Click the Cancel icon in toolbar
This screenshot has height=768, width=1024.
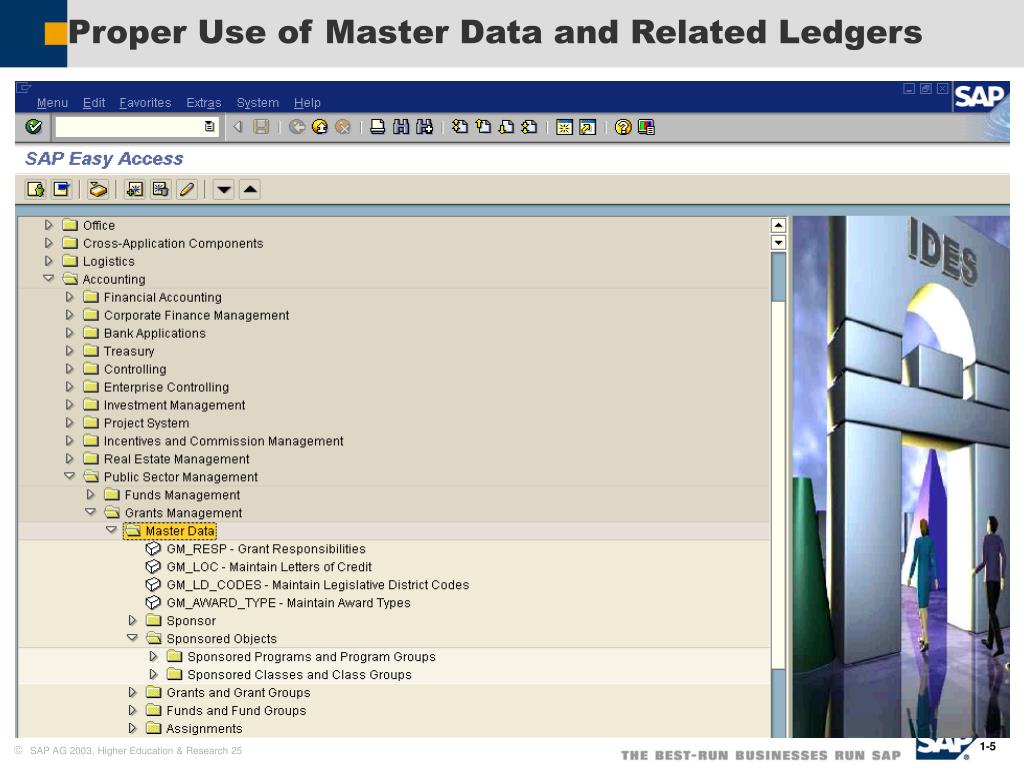pos(343,127)
